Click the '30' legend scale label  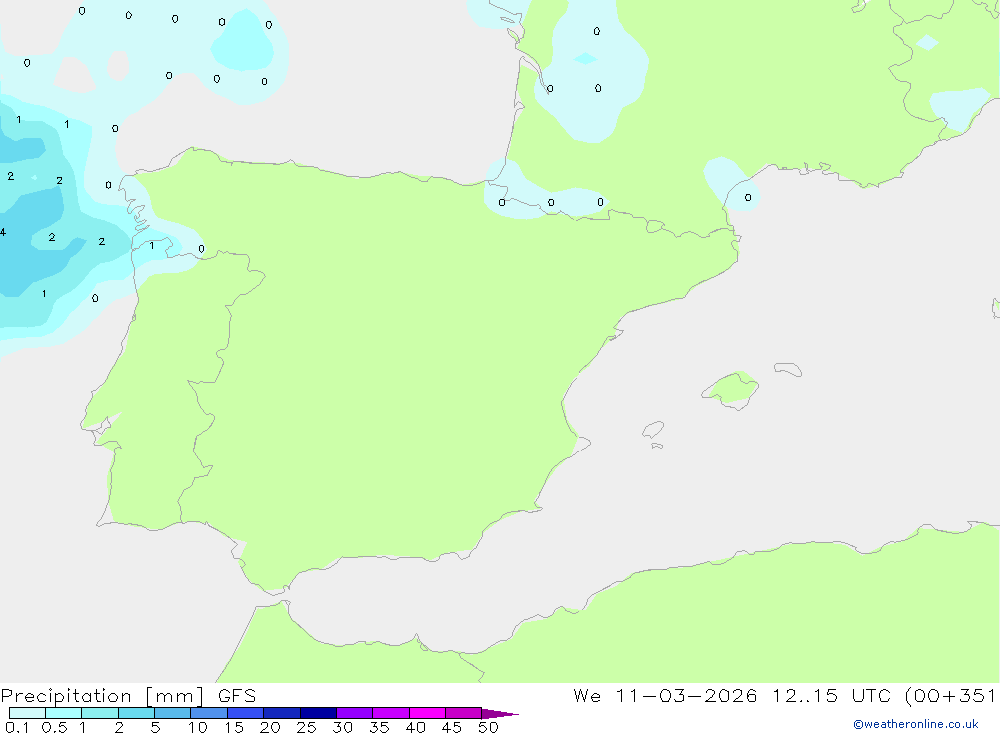click(342, 727)
